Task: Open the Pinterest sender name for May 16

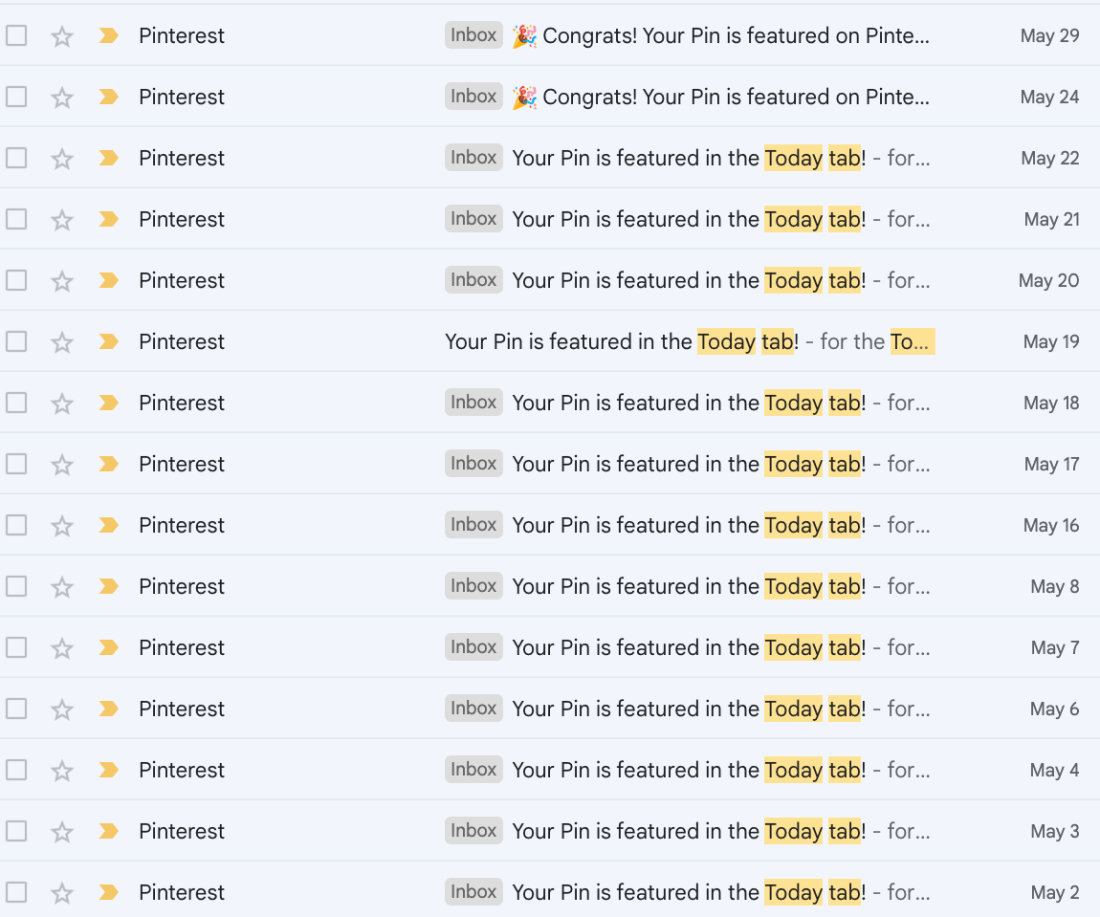Action: click(182, 526)
